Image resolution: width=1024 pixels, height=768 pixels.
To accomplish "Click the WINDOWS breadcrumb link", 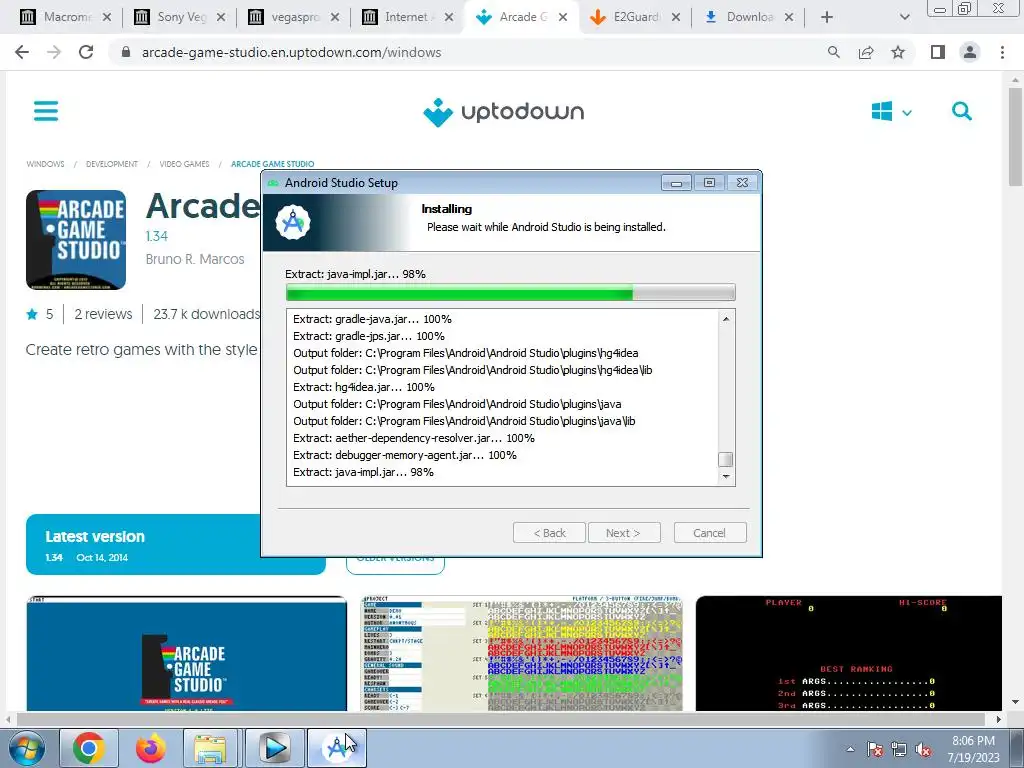I will [x=45, y=164].
